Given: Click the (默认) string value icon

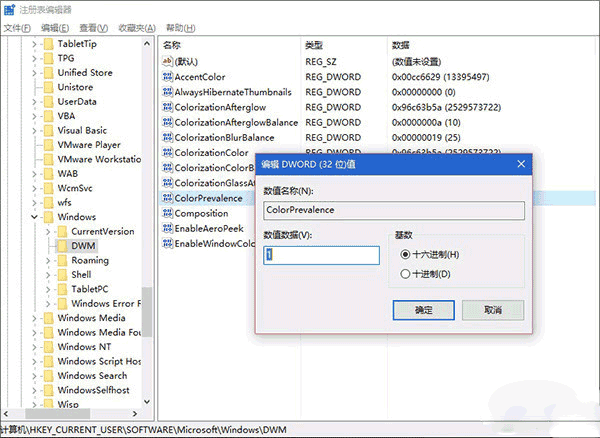Looking at the screenshot, I should coord(167,61).
